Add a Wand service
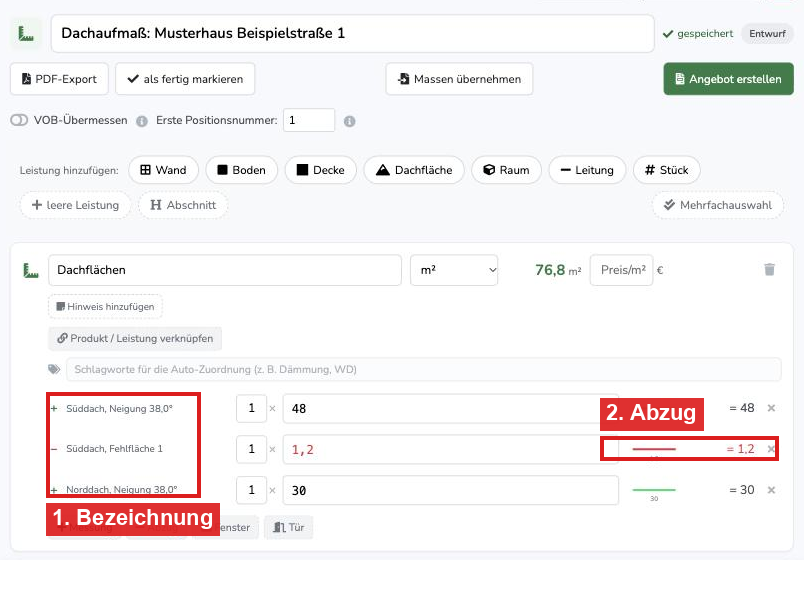The image size is (804, 600). pyautogui.click(x=164, y=170)
